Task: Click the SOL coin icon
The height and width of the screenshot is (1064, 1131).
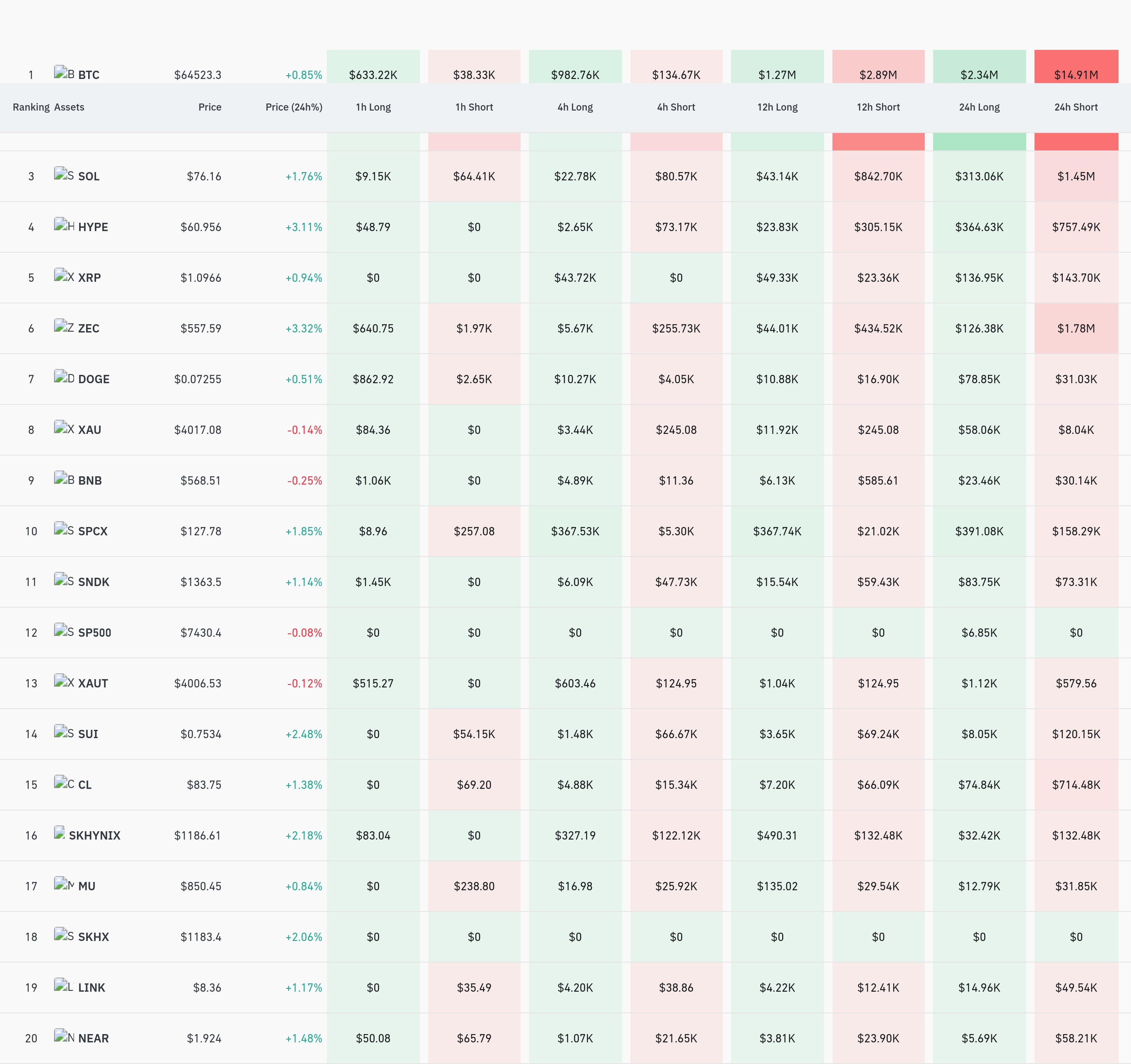Action: click(64, 174)
